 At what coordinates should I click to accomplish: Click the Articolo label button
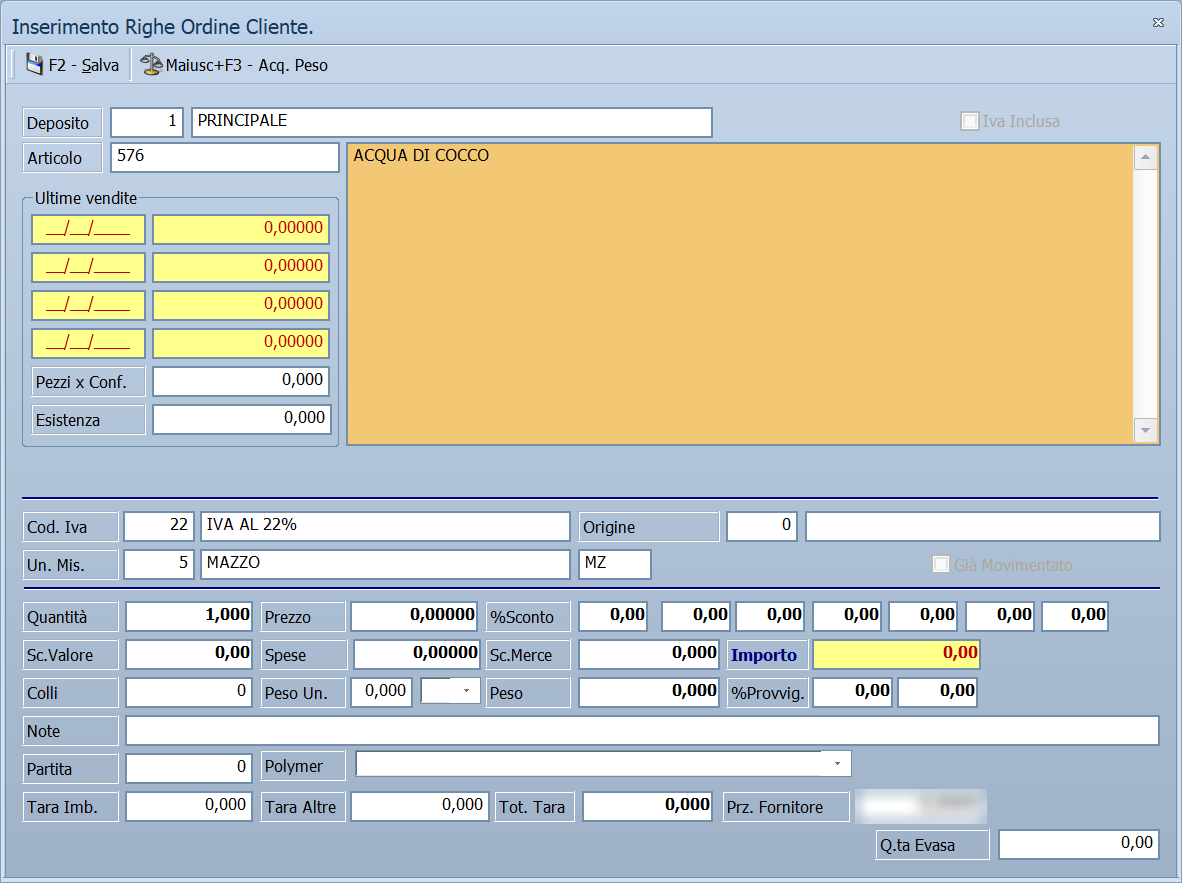pos(62,158)
